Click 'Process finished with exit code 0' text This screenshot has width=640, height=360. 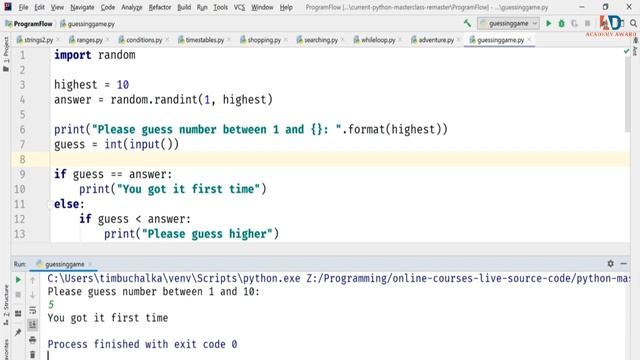coord(142,344)
